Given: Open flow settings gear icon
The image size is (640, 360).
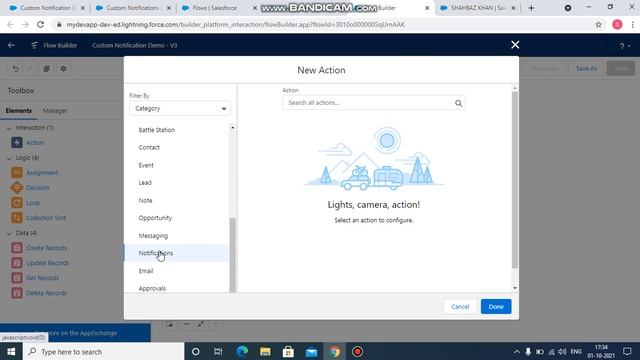Looking at the screenshot, I should (63, 69).
